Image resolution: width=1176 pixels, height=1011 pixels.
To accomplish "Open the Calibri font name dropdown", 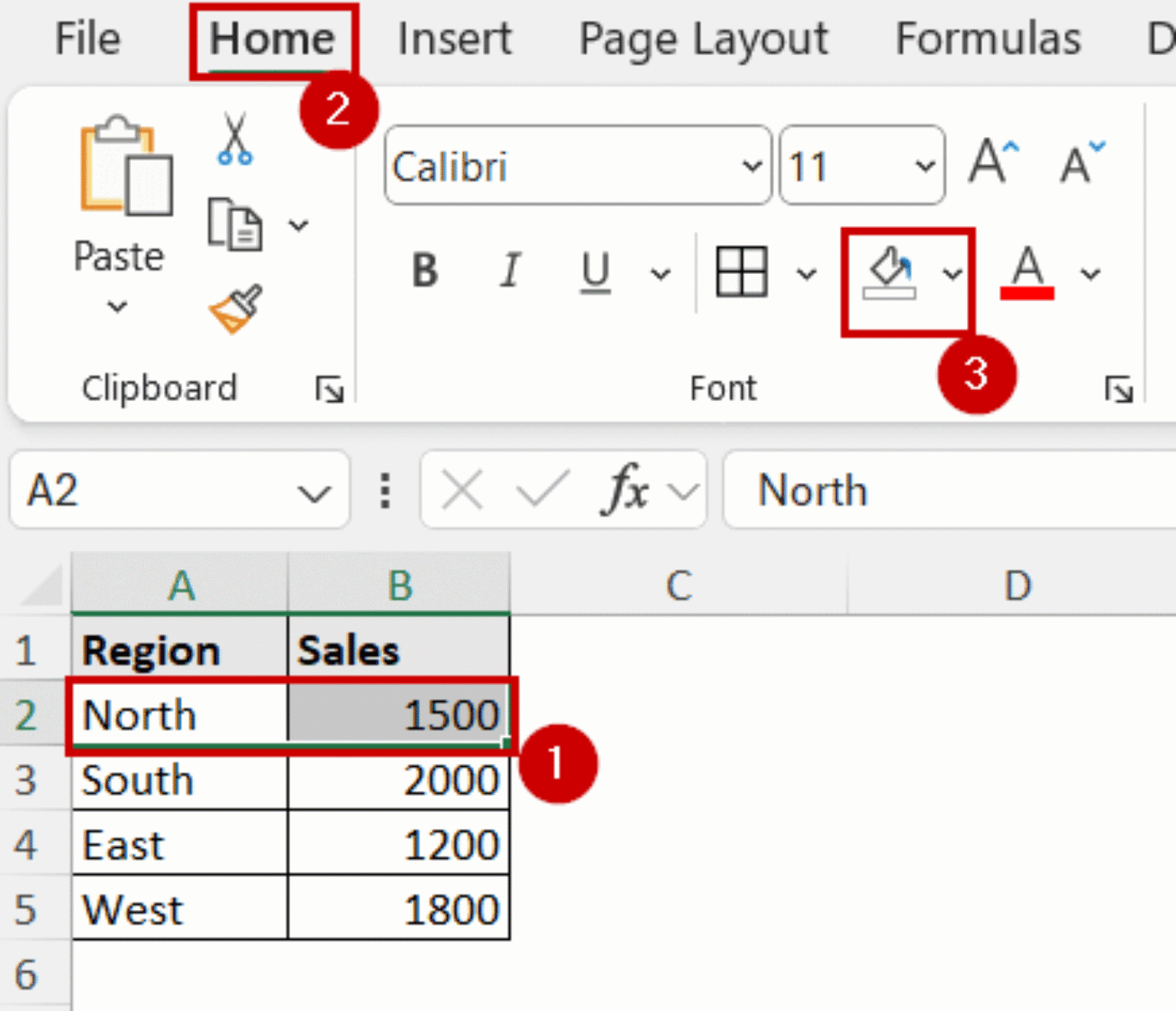I will [753, 165].
